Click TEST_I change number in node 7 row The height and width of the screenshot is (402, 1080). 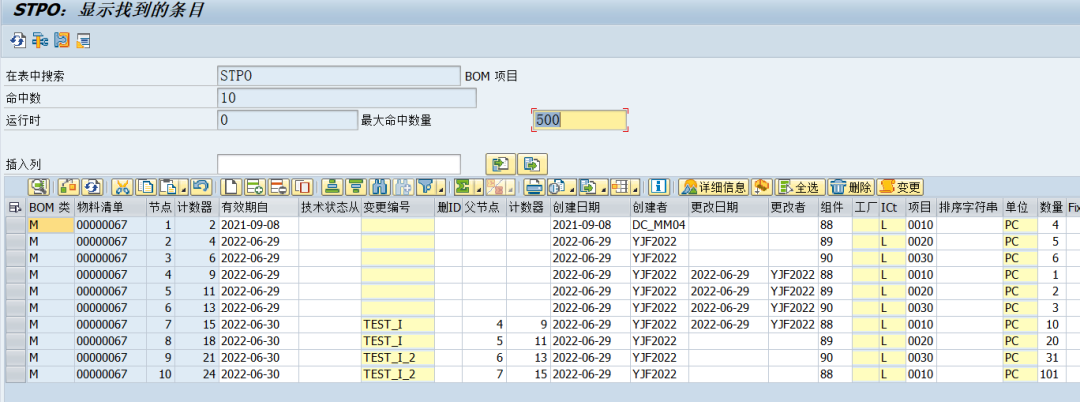(x=398, y=324)
